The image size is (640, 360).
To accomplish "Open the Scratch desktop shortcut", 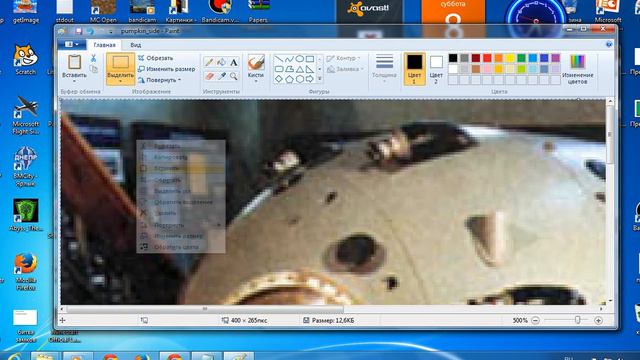I will (x=25, y=60).
